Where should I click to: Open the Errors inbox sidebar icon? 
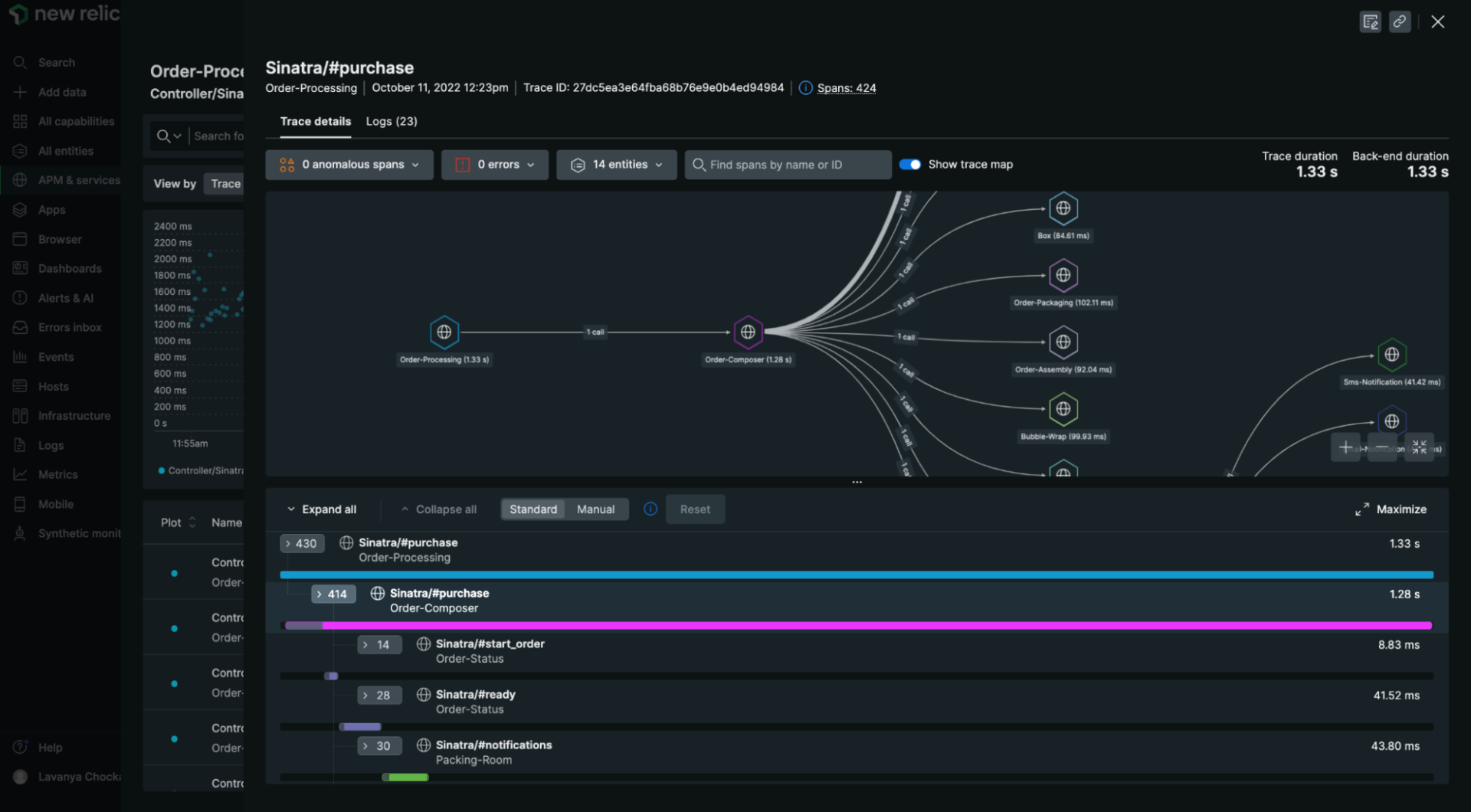[20, 327]
